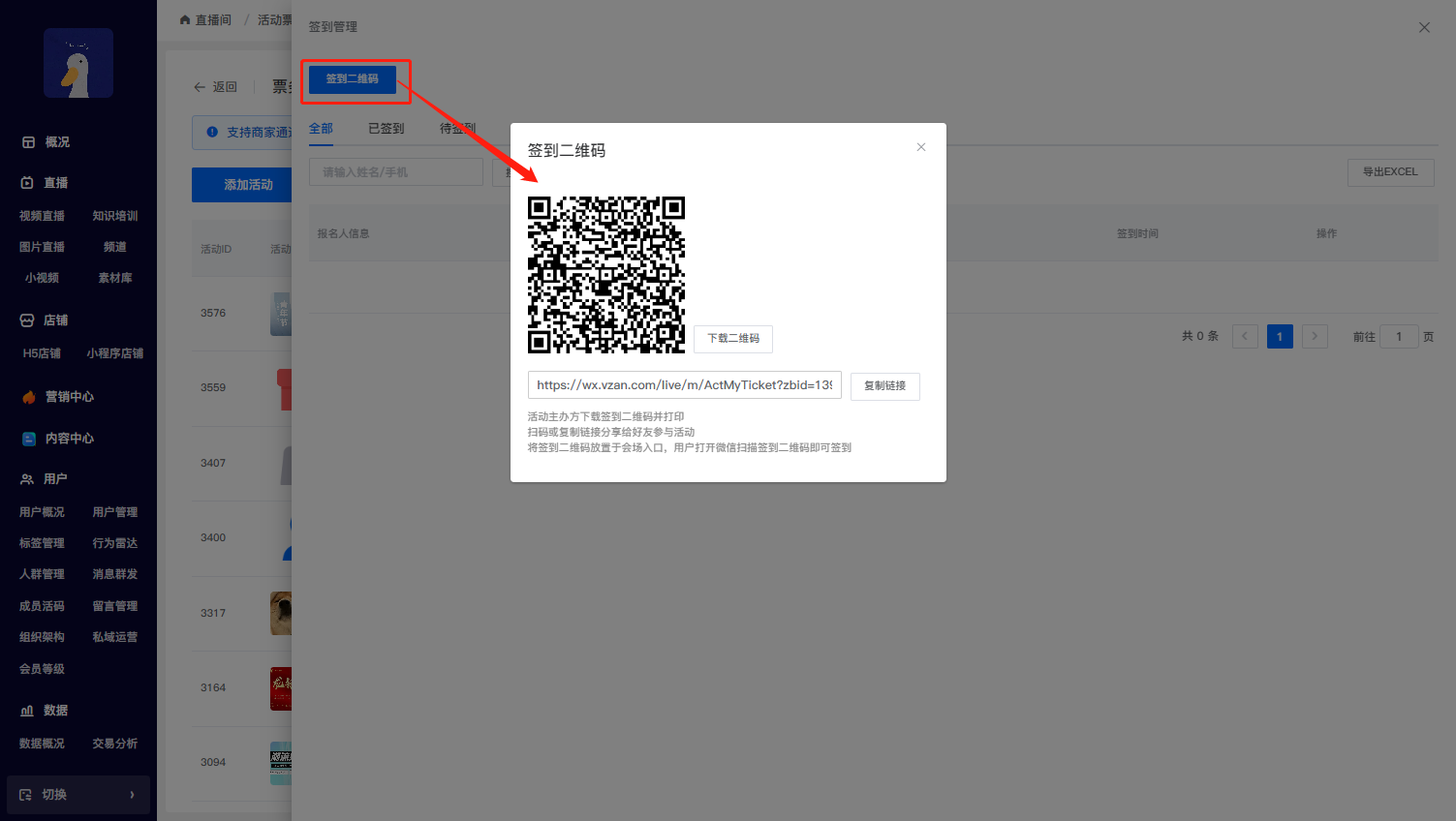
Task: Open 留言管理 in sidebar
Action: (115, 606)
